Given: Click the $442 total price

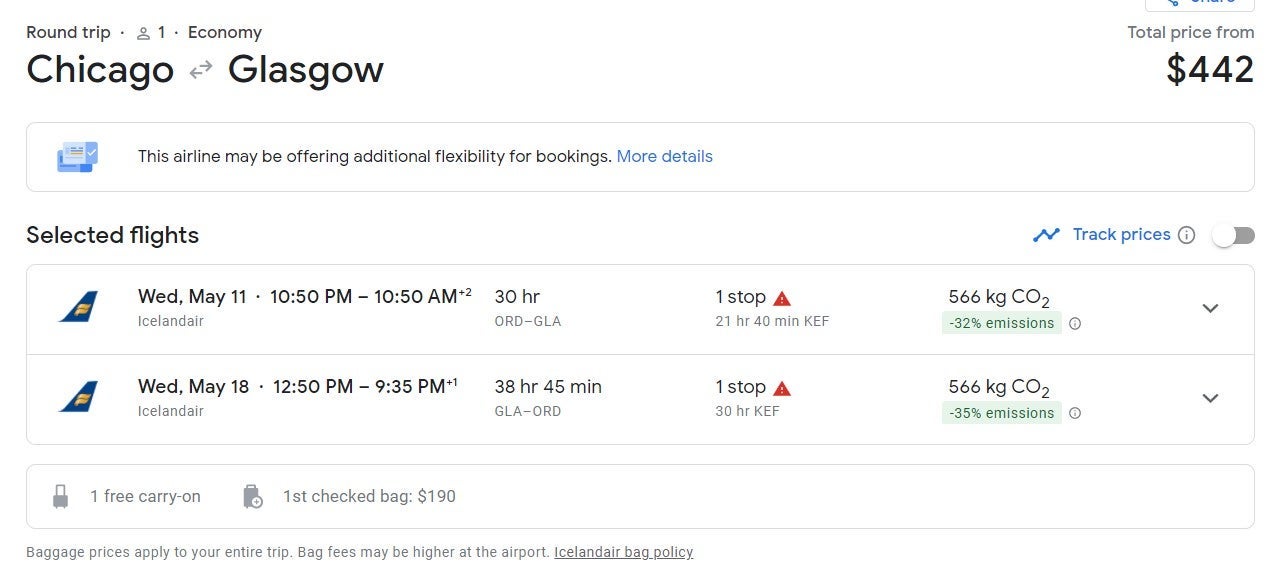Looking at the screenshot, I should [x=1209, y=69].
